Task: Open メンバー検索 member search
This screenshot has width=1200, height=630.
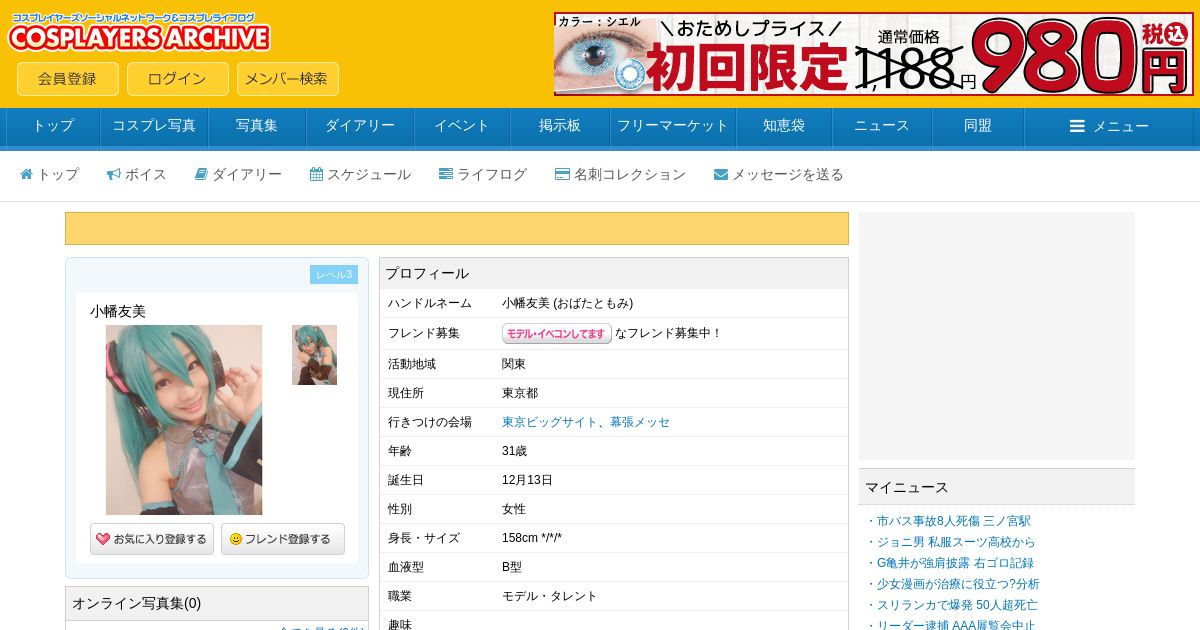Action: point(287,79)
